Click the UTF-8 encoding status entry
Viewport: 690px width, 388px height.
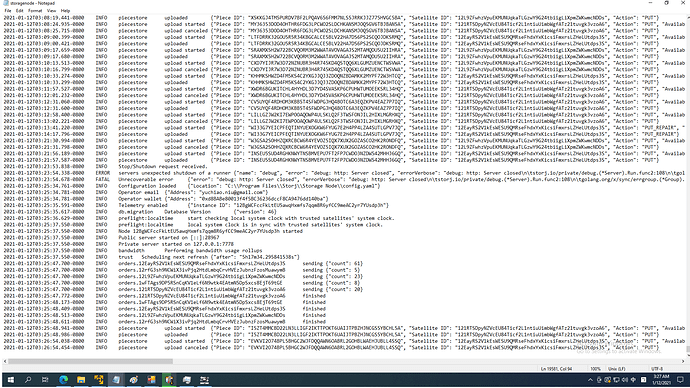pos(657,369)
